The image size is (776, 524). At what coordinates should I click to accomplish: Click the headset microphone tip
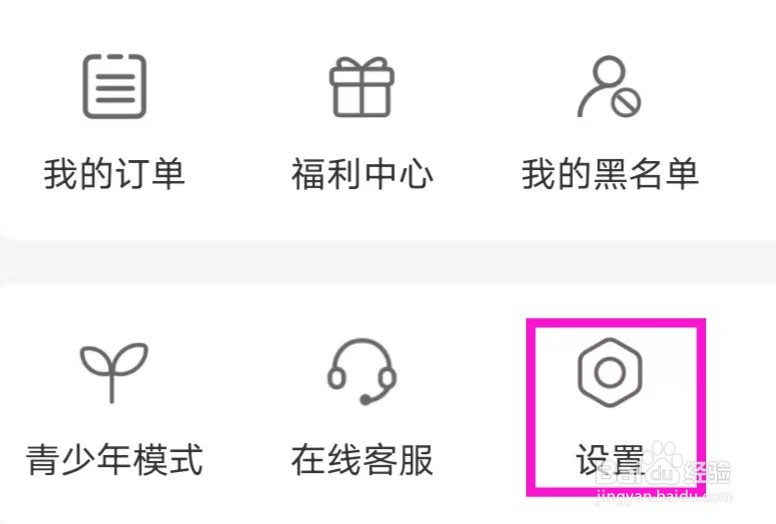pyautogui.click(x=365, y=399)
